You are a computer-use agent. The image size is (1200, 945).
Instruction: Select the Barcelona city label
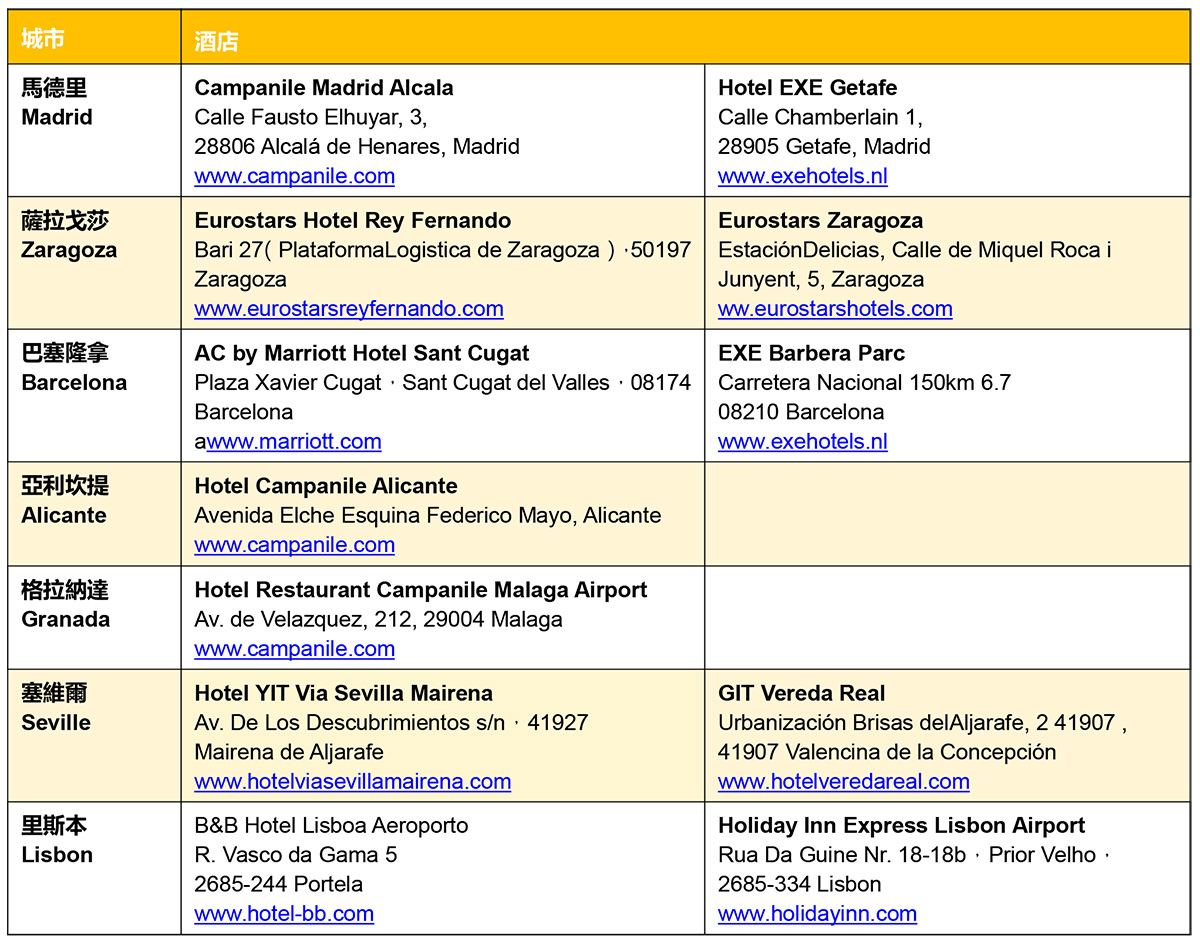(x=74, y=382)
